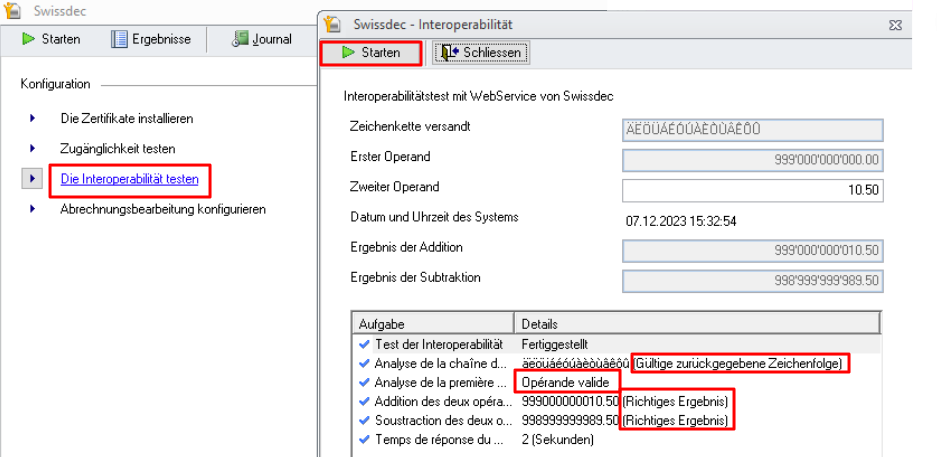Select the Test der Interoperabilität row

pos(617,345)
